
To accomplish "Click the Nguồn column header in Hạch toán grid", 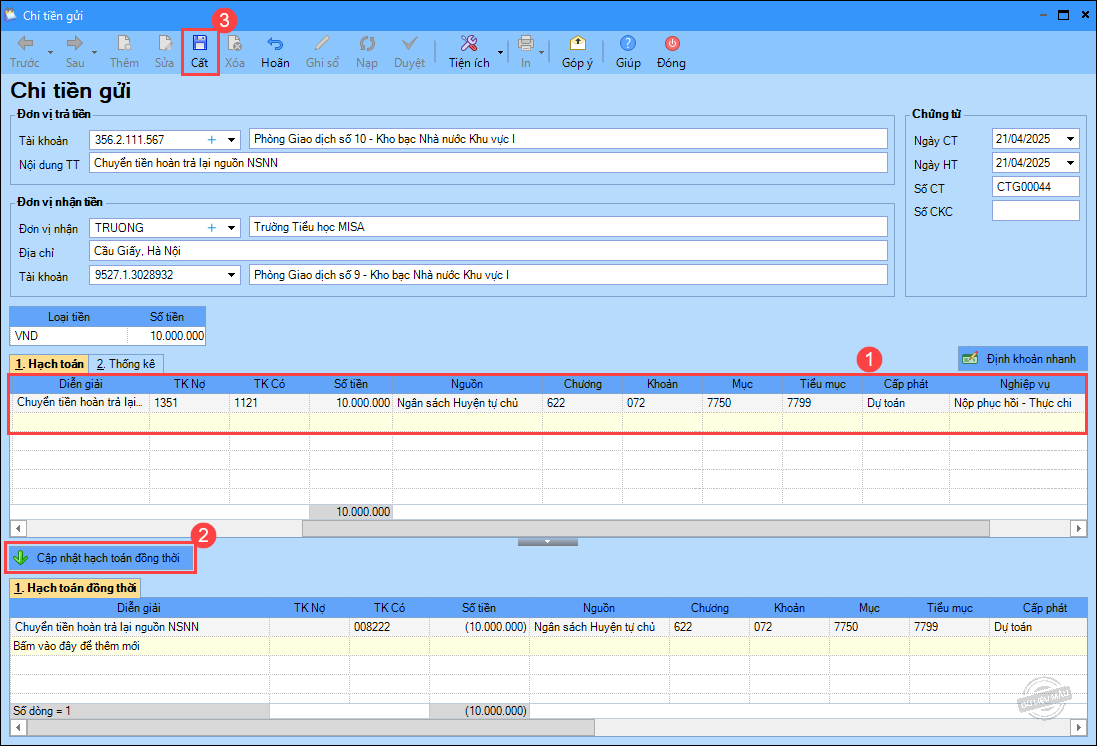I will click(x=467, y=384).
